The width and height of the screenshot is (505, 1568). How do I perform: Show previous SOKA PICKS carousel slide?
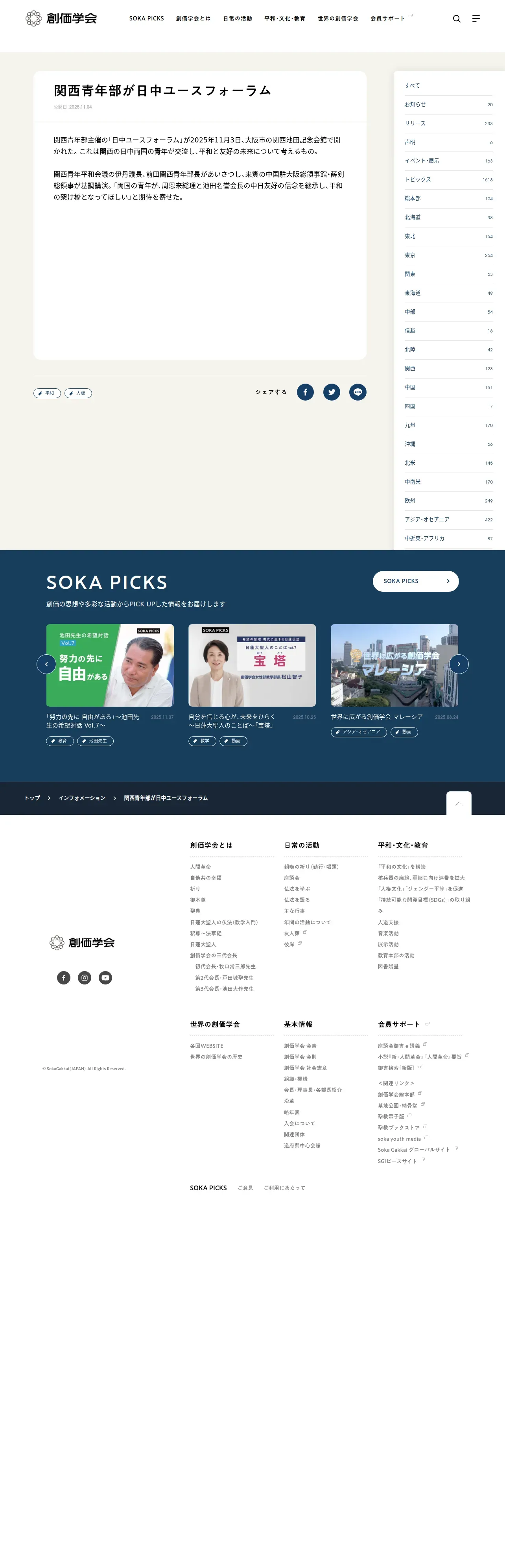click(46, 664)
